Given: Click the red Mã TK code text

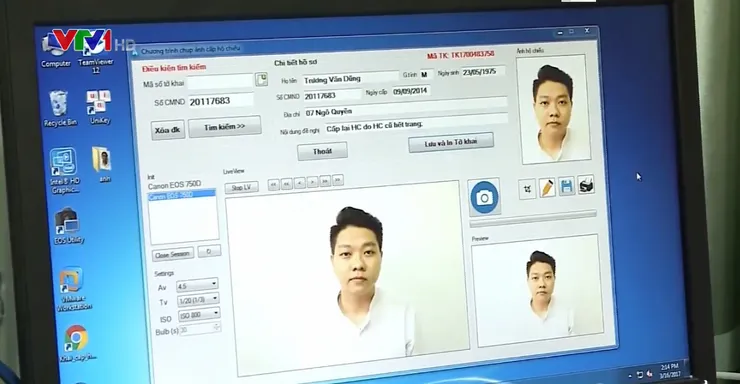Looking at the screenshot, I should click(461, 55).
